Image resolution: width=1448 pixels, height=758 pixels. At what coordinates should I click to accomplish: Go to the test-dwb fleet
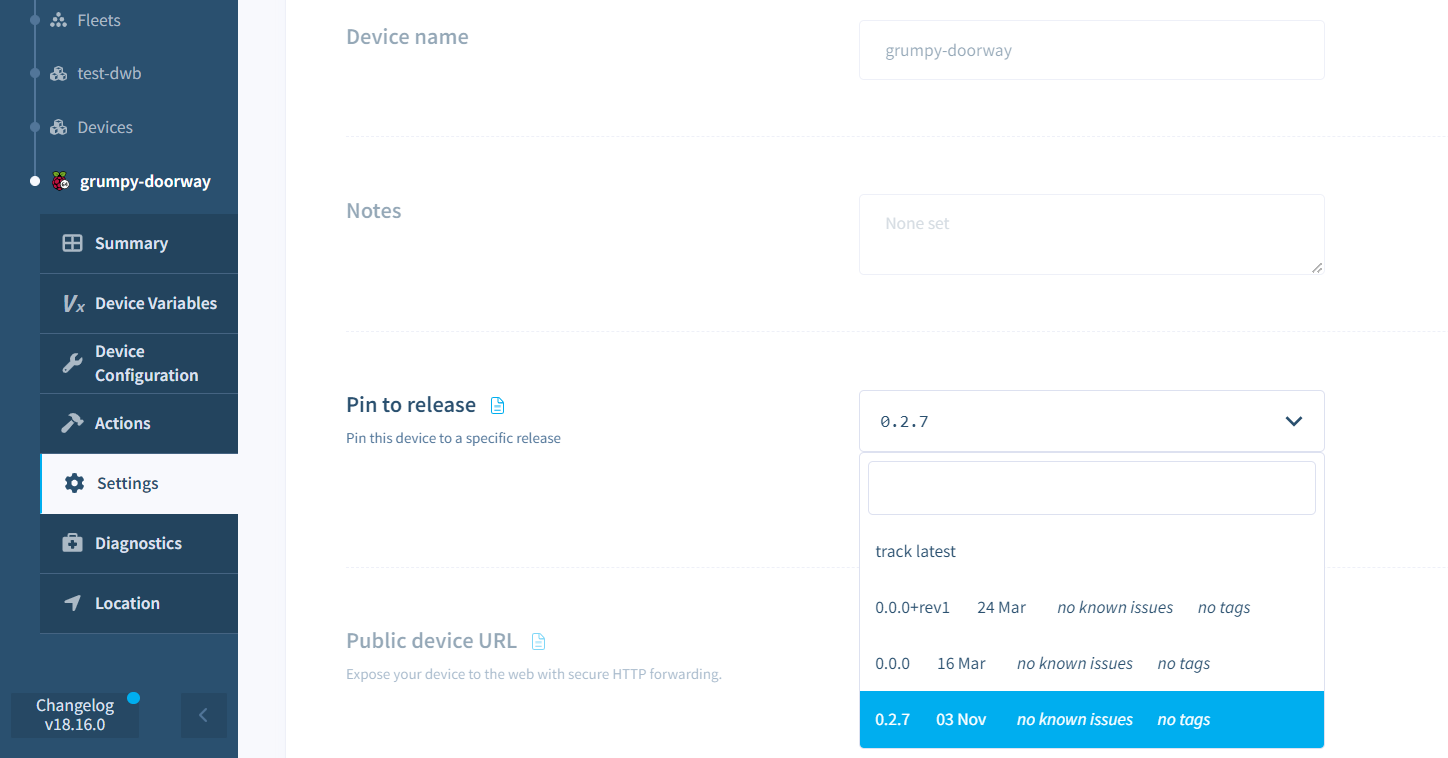109,73
